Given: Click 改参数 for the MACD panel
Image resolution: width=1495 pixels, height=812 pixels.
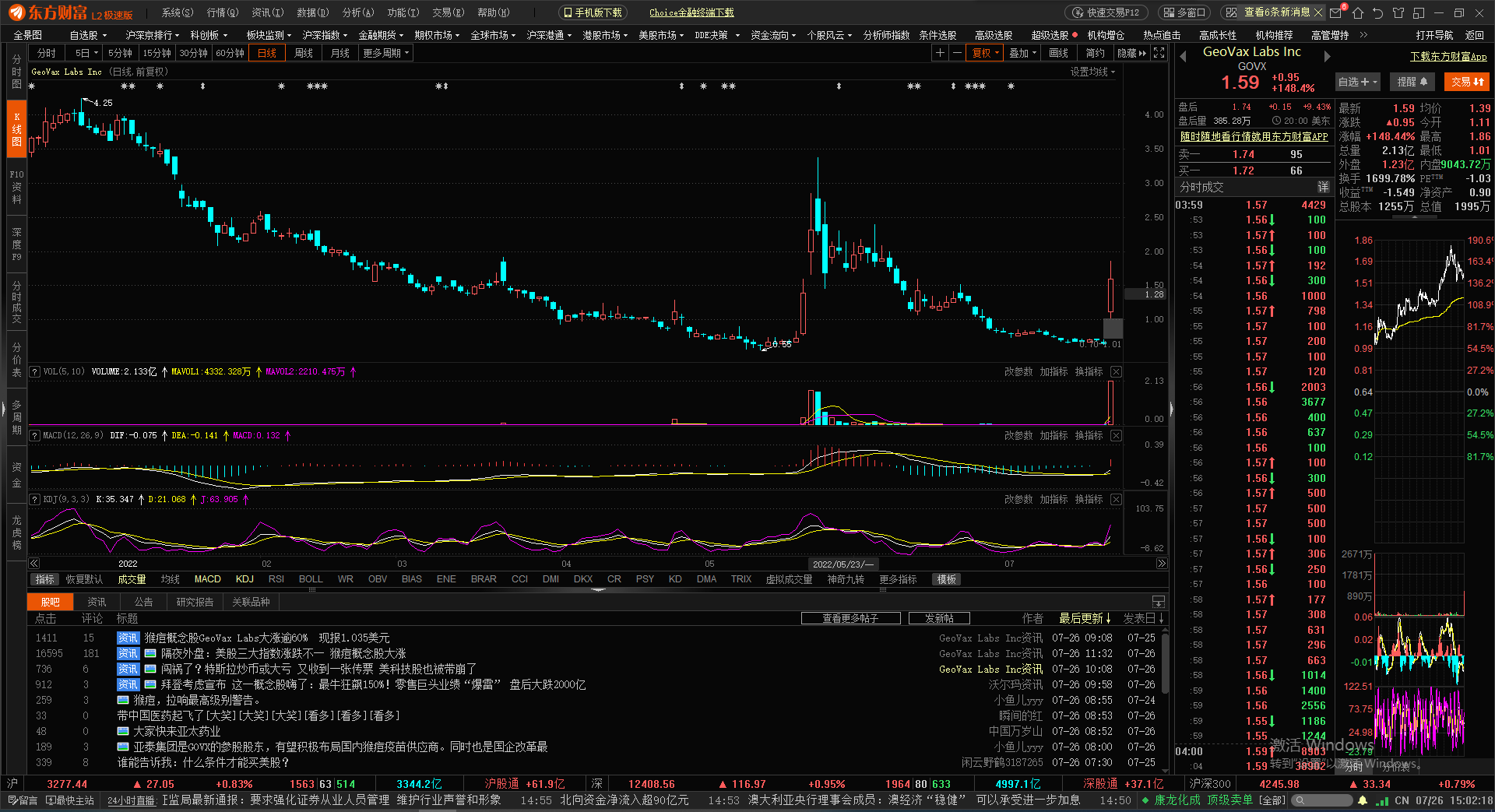Looking at the screenshot, I should pyautogui.click(x=1018, y=436).
